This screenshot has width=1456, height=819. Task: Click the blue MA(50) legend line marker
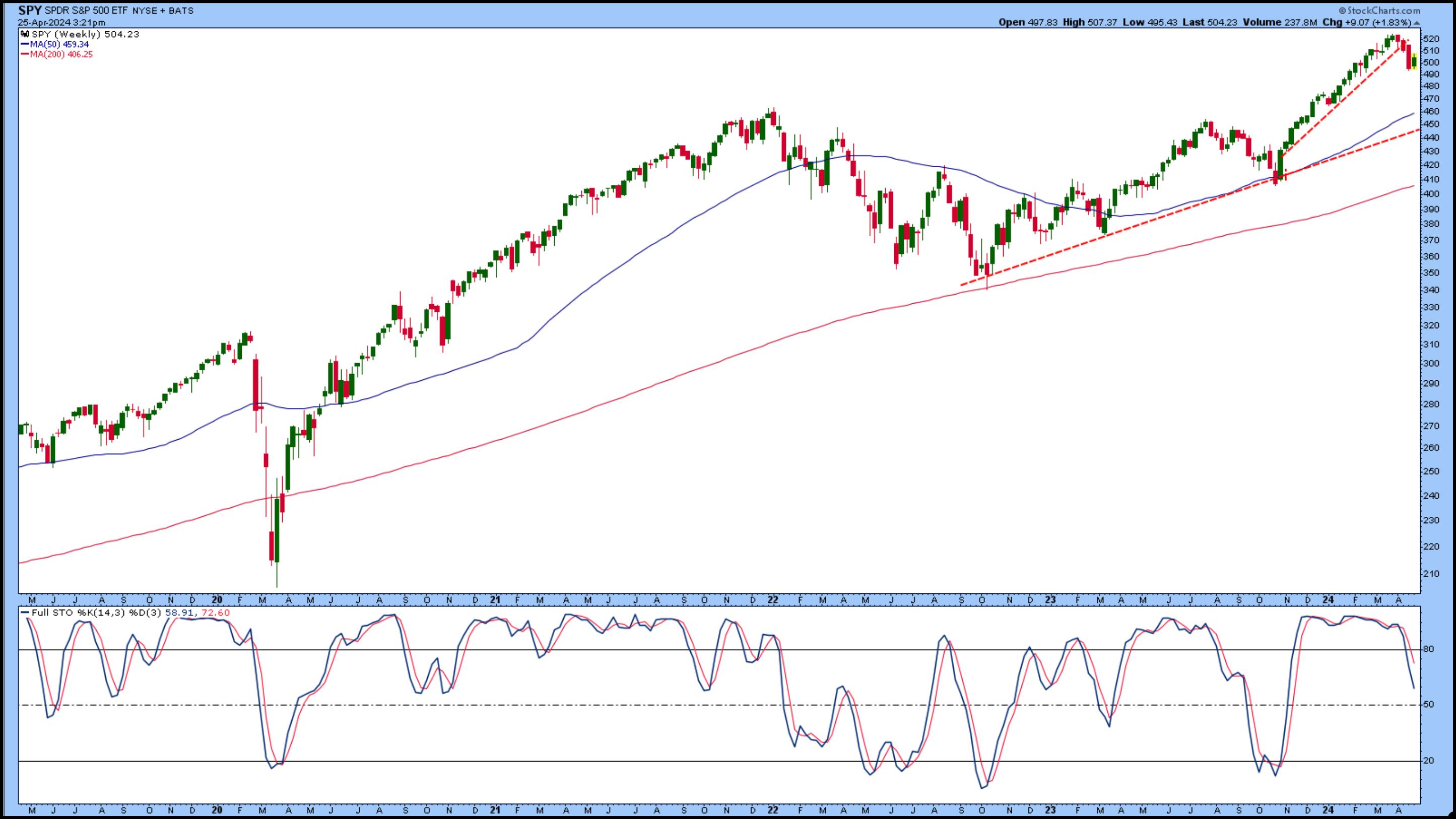click(25, 44)
